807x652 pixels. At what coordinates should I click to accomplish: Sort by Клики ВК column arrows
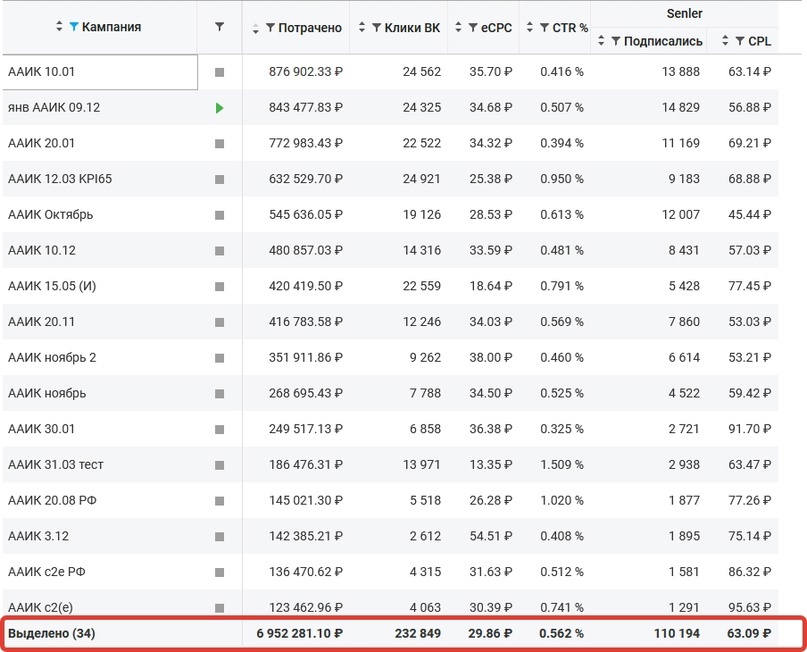point(362,27)
